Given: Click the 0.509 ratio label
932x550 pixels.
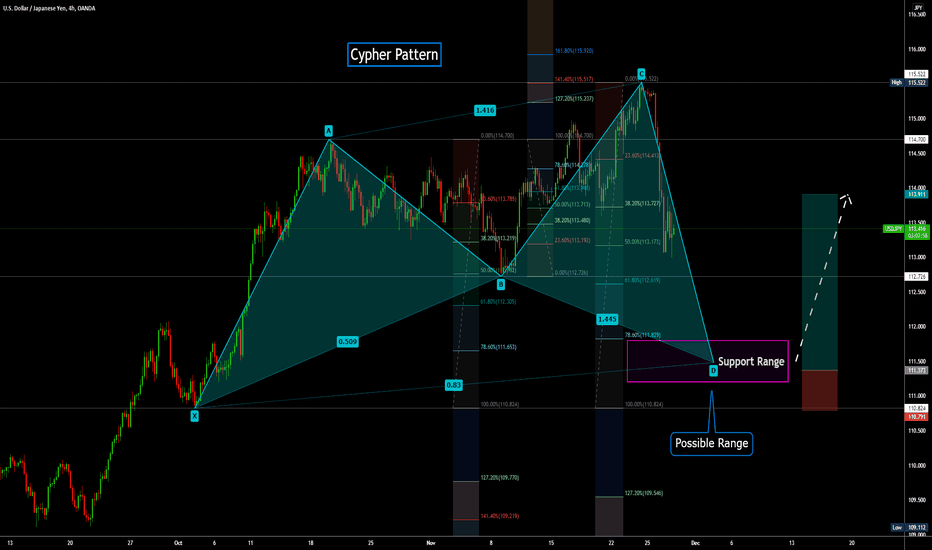Looking at the screenshot, I should pyautogui.click(x=347, y=341).
